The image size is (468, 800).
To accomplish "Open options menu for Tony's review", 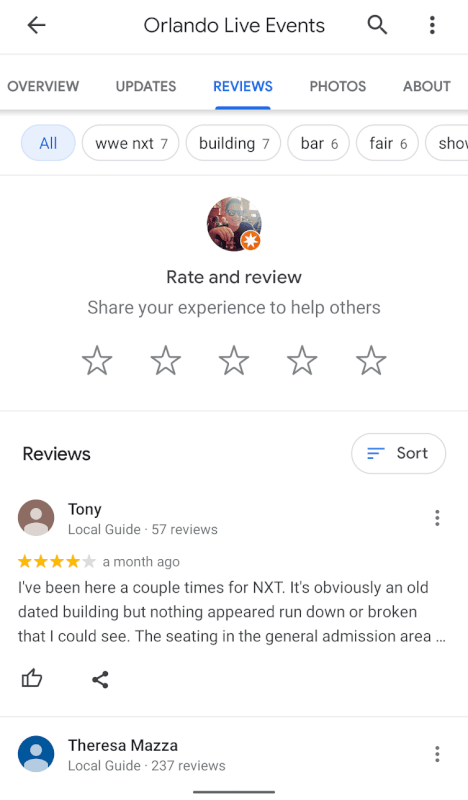I will pyautogui.click(x=437, y=518).
